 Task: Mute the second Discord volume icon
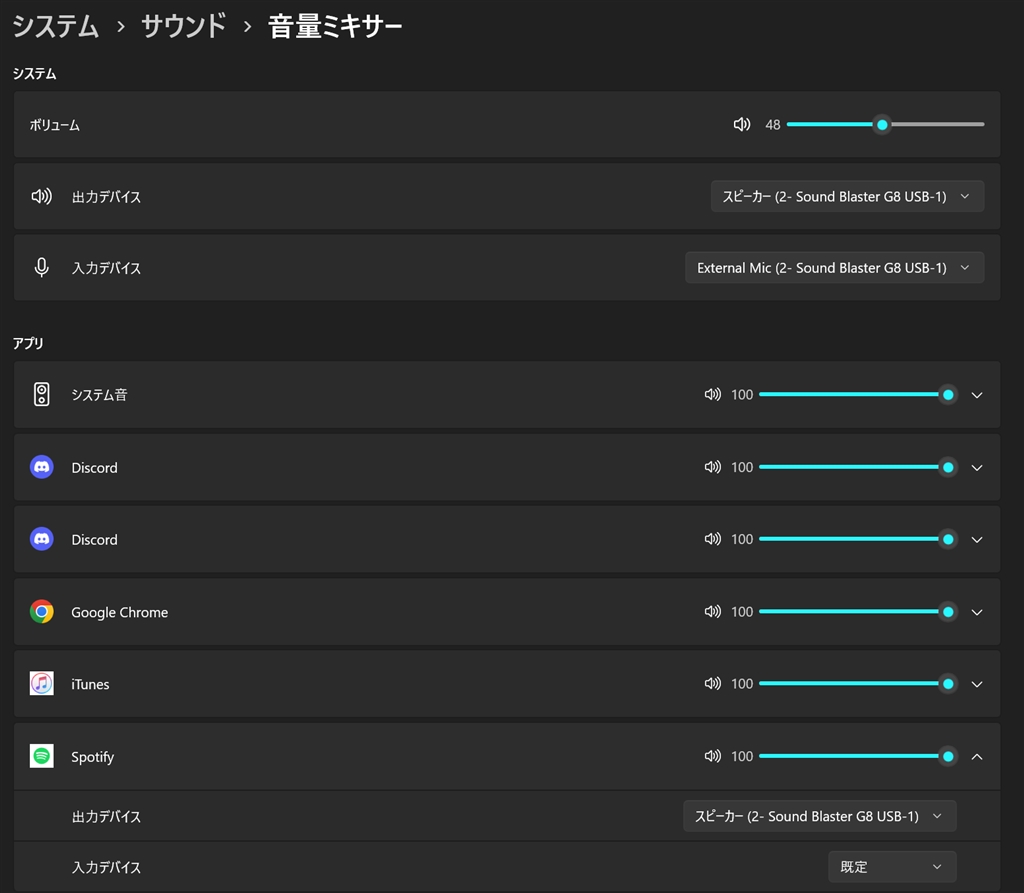712,539
